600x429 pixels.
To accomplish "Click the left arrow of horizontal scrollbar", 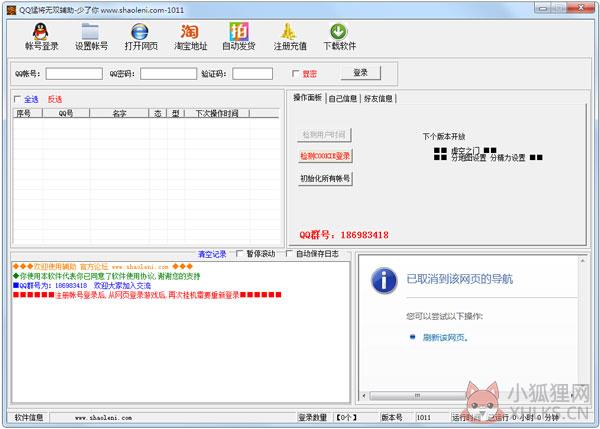I will [364, 396].
